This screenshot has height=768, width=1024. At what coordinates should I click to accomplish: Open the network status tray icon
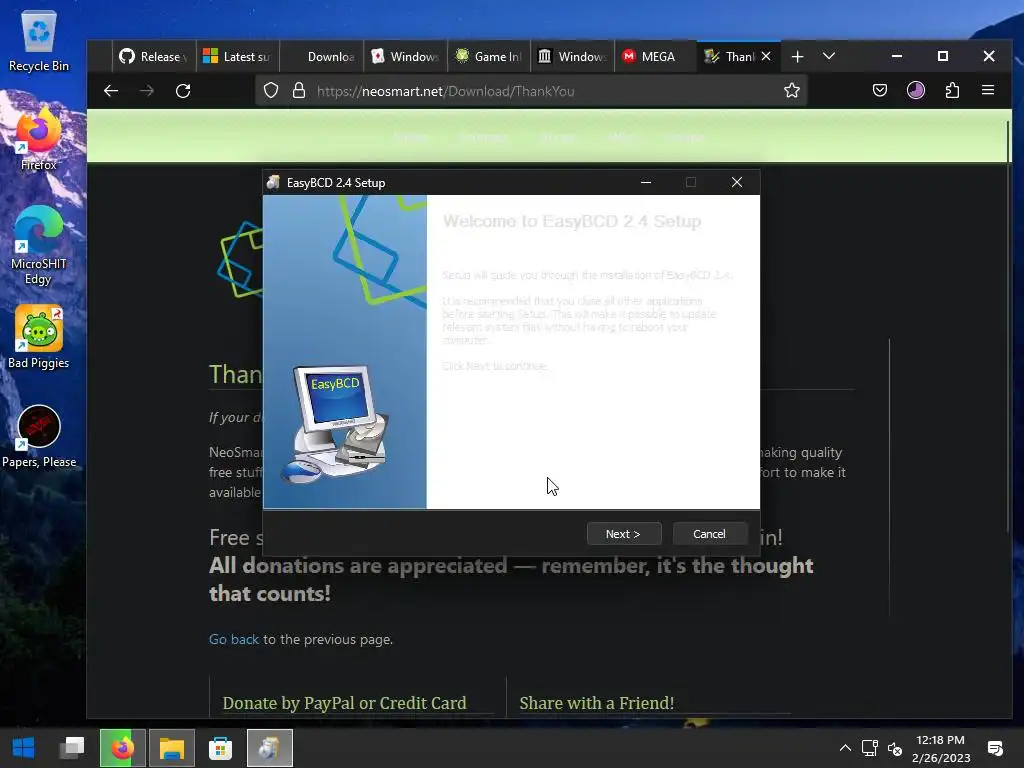[869, 748]
